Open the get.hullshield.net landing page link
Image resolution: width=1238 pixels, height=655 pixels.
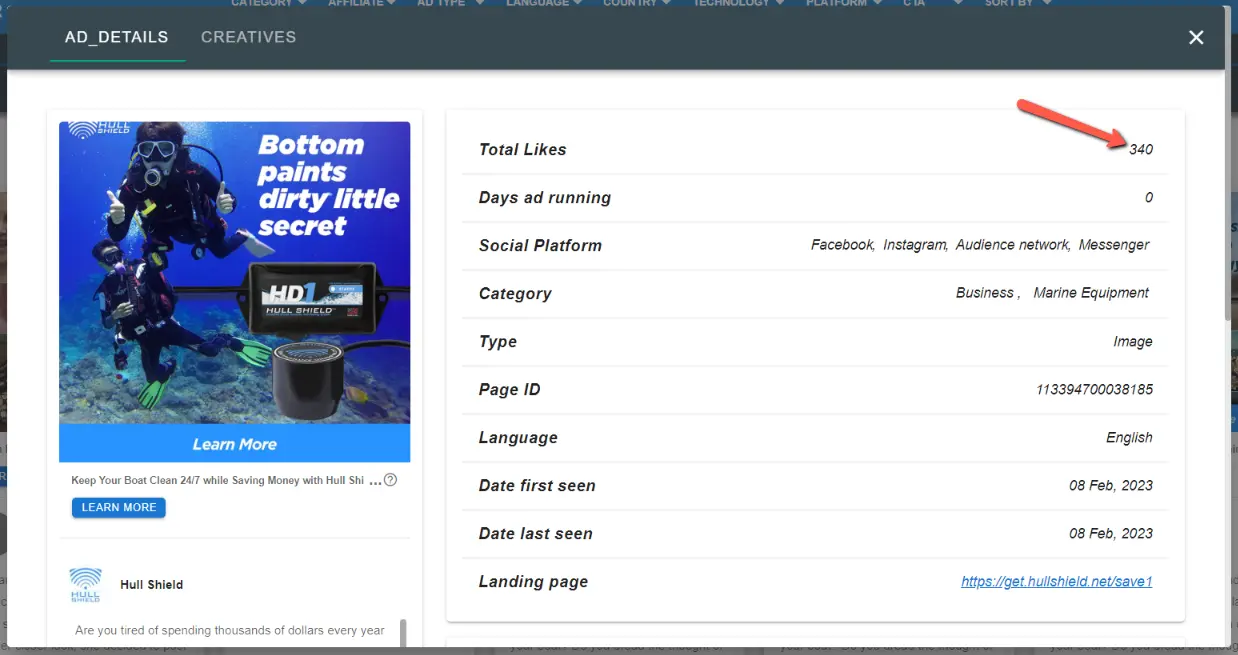[x=1056, y=581]
